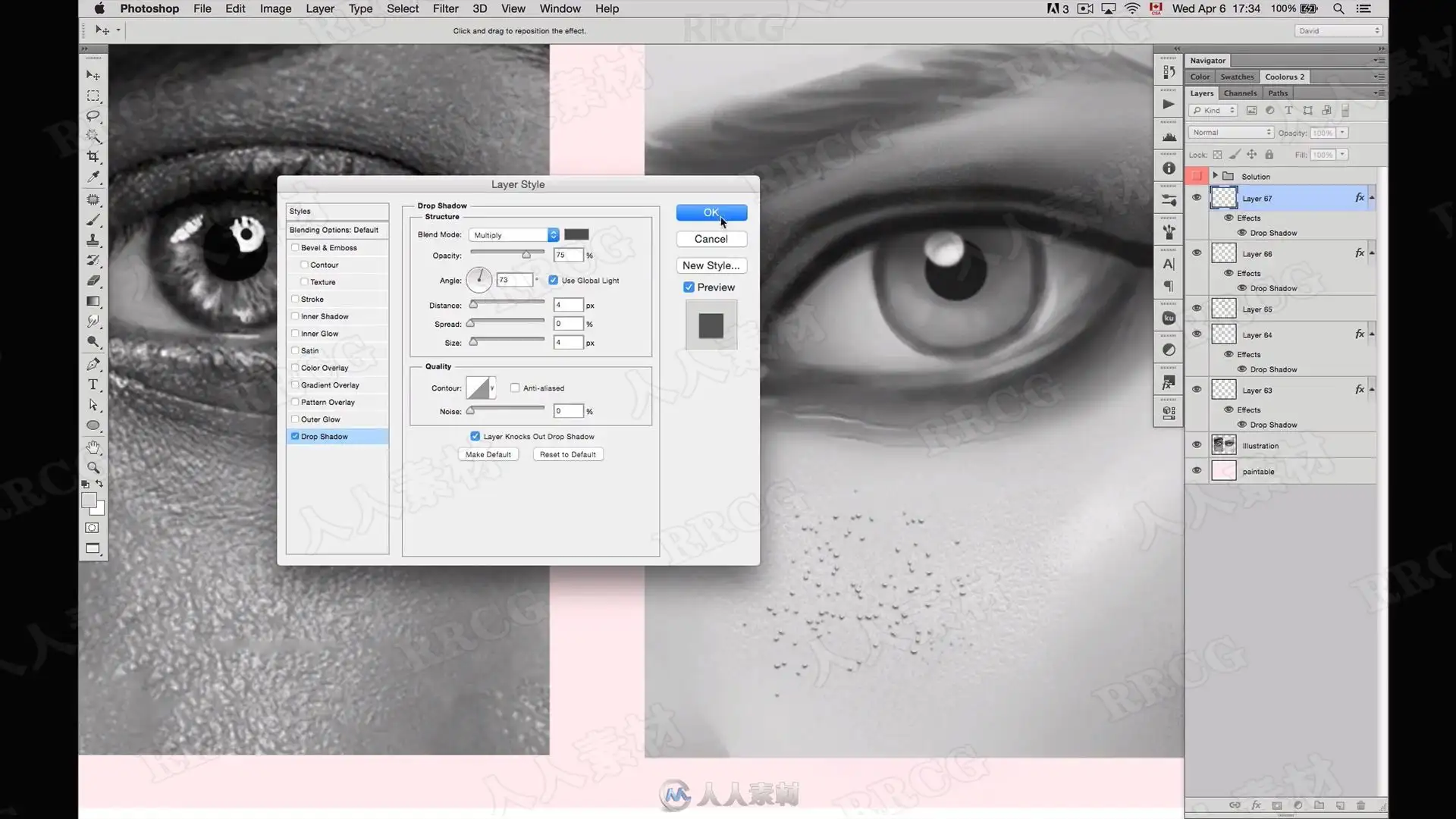The image size is (1456, 819).
Task: Open the Filter menu
Action: click(x=445, y=8)
